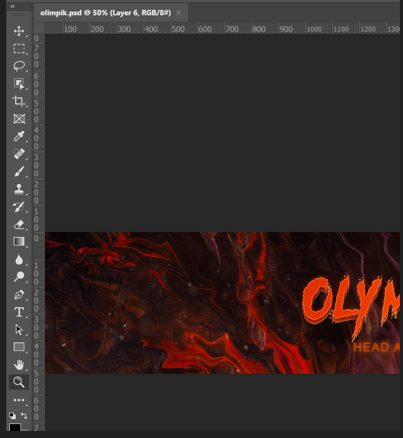Image resolution: width=403 pixels, height=438 pixels.
Task: Select the Dodge tool
Action: coord(19,277)
